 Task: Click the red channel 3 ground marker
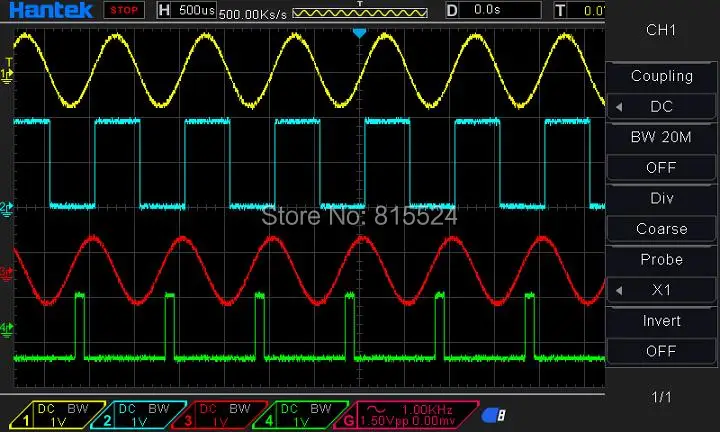coord(6,274)
